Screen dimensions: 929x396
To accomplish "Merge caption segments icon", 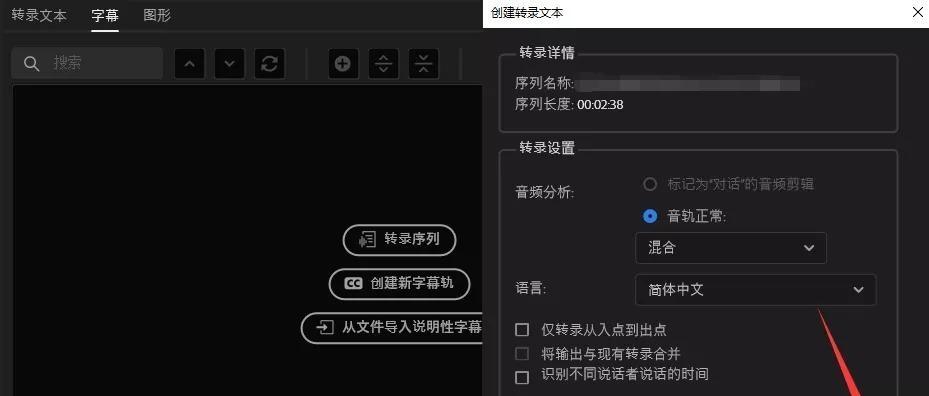I will coord(424,63).
